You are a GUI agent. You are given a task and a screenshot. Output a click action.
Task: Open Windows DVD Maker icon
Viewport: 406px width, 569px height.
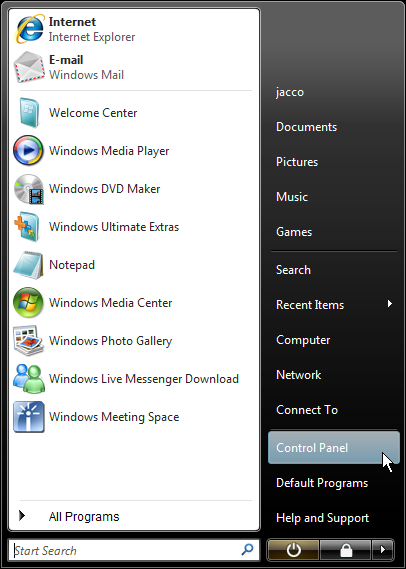[x=29, y=189]
